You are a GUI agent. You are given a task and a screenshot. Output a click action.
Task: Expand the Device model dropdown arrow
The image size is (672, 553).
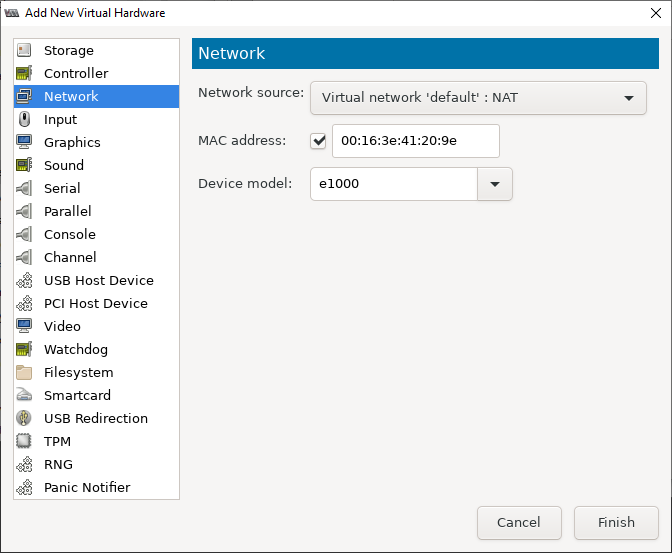click(x=495, y=184)
